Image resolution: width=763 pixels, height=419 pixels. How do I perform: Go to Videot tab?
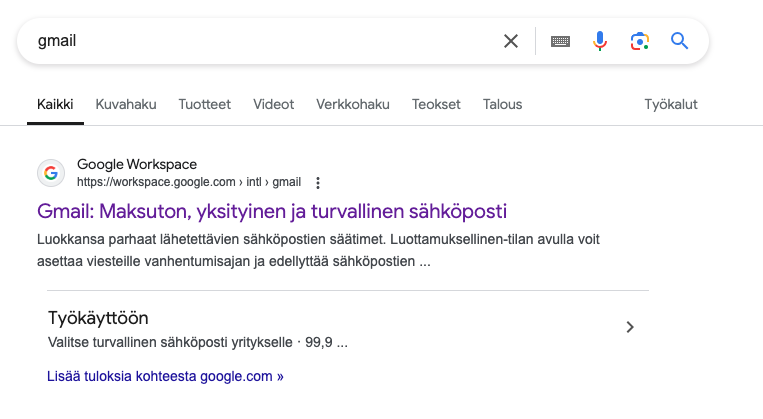point(273,104)
